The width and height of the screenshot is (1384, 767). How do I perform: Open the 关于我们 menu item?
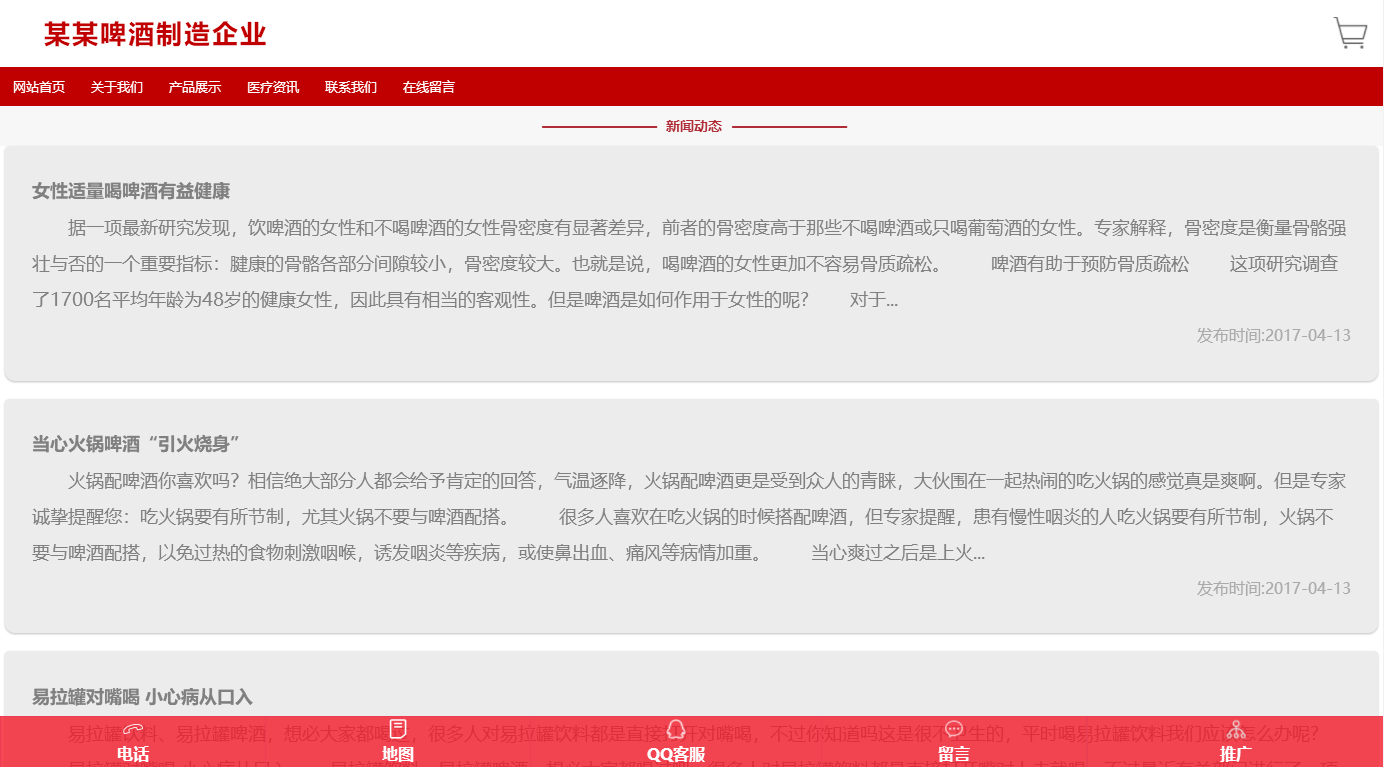pos(117,87)
